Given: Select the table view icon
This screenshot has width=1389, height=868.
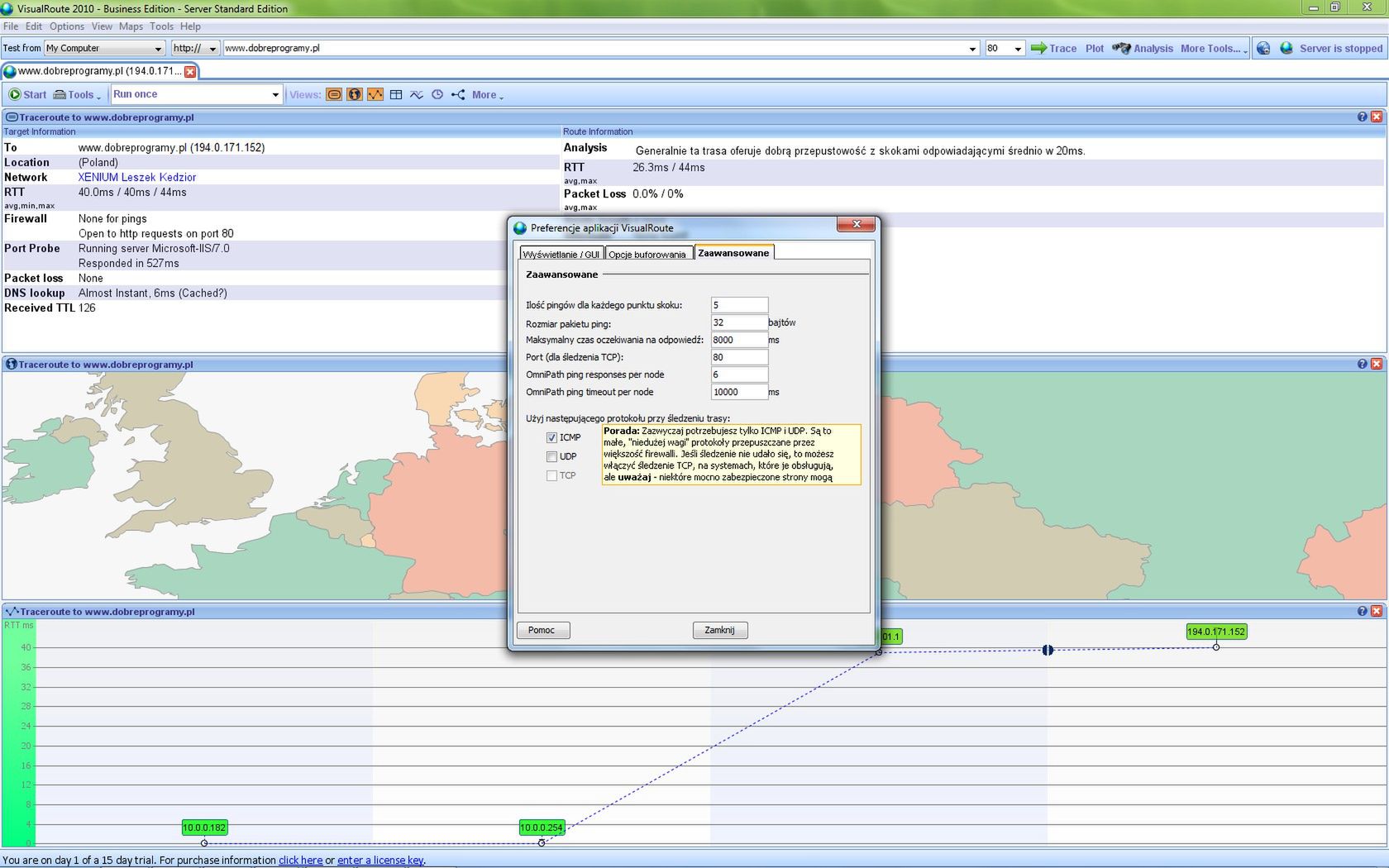Looking at the screenshot, I should [x=396, y=95].
